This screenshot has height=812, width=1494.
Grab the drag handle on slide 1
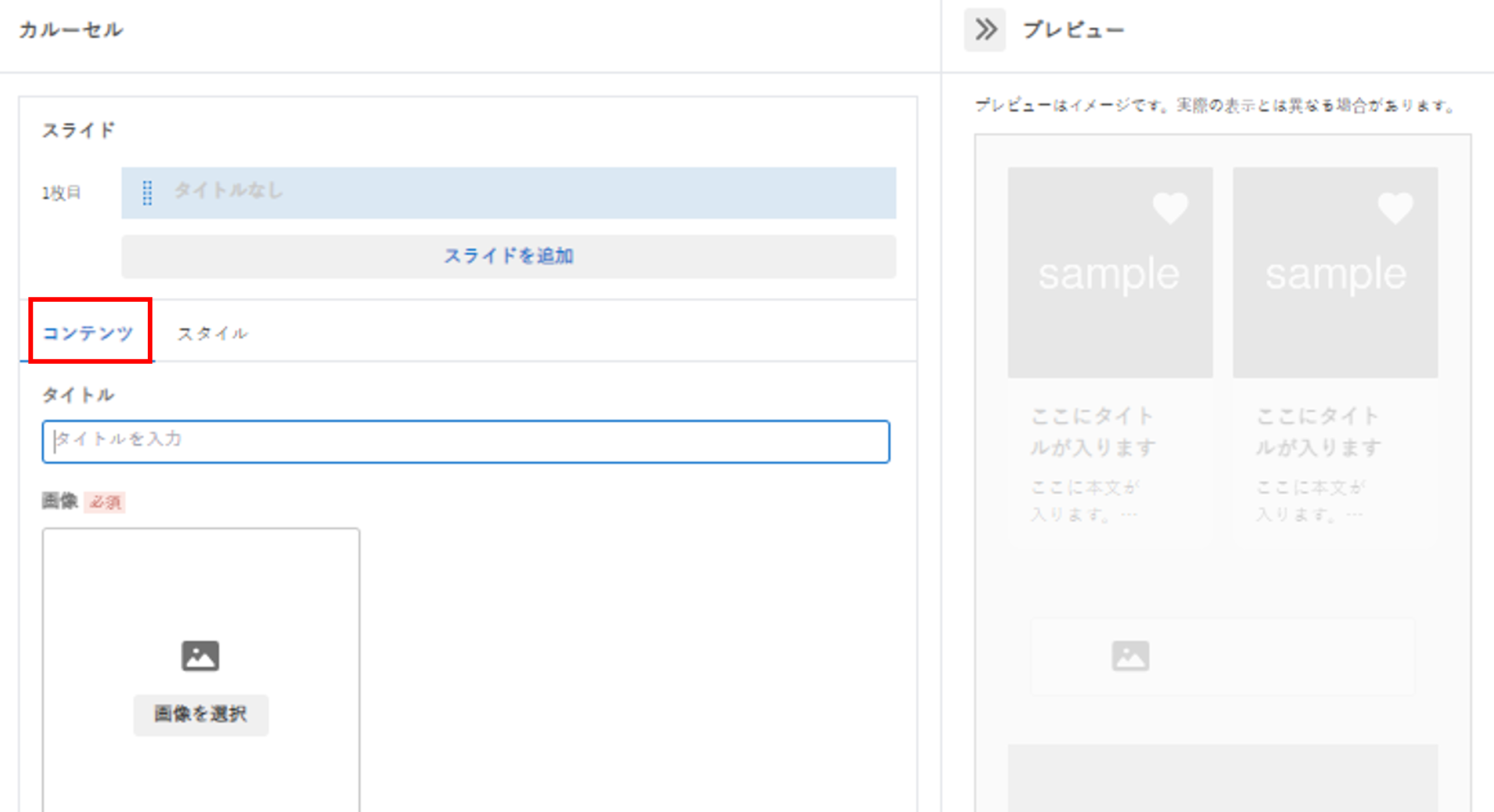[147, 193]
